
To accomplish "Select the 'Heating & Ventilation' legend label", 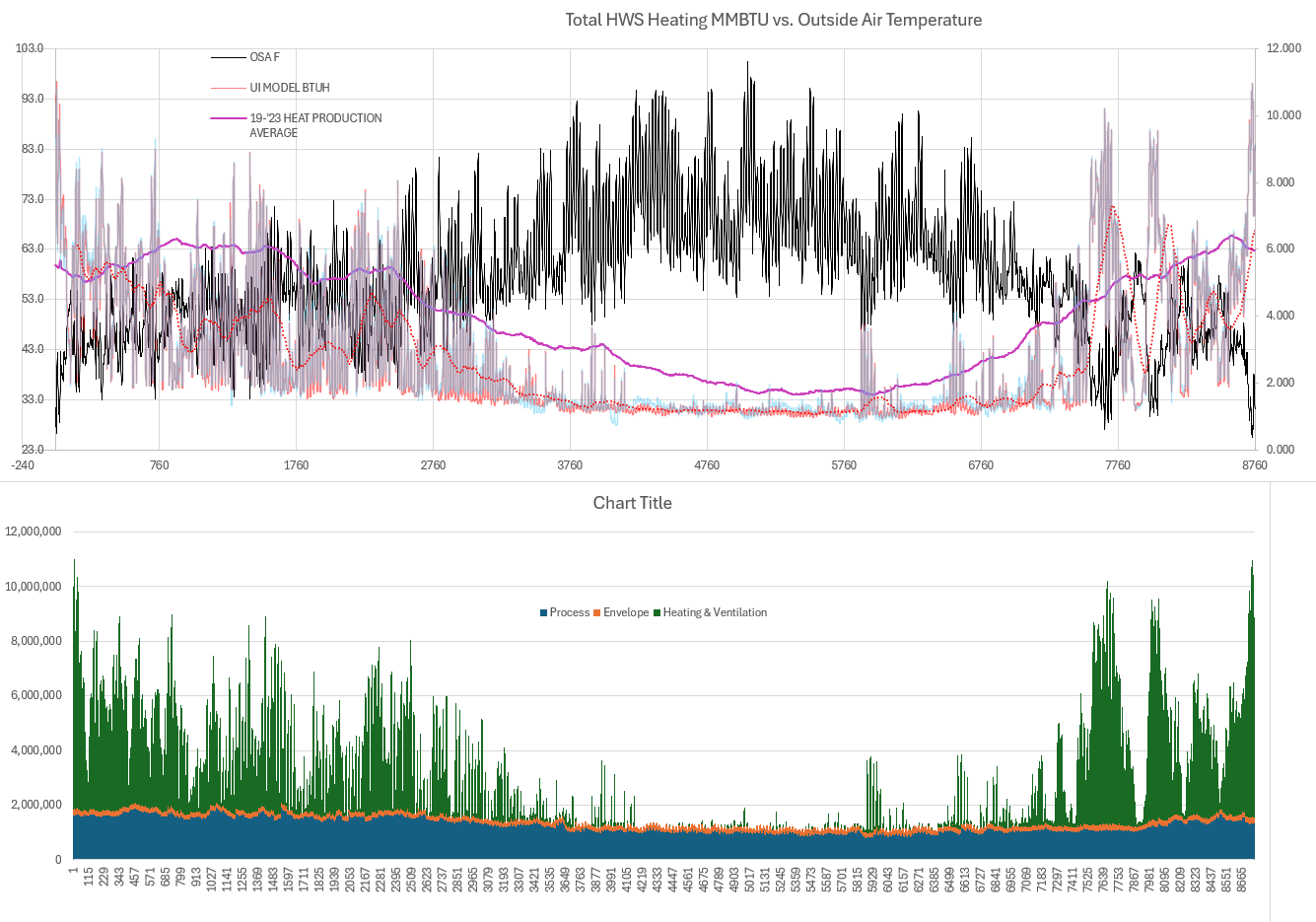I will tap(715, 612).
